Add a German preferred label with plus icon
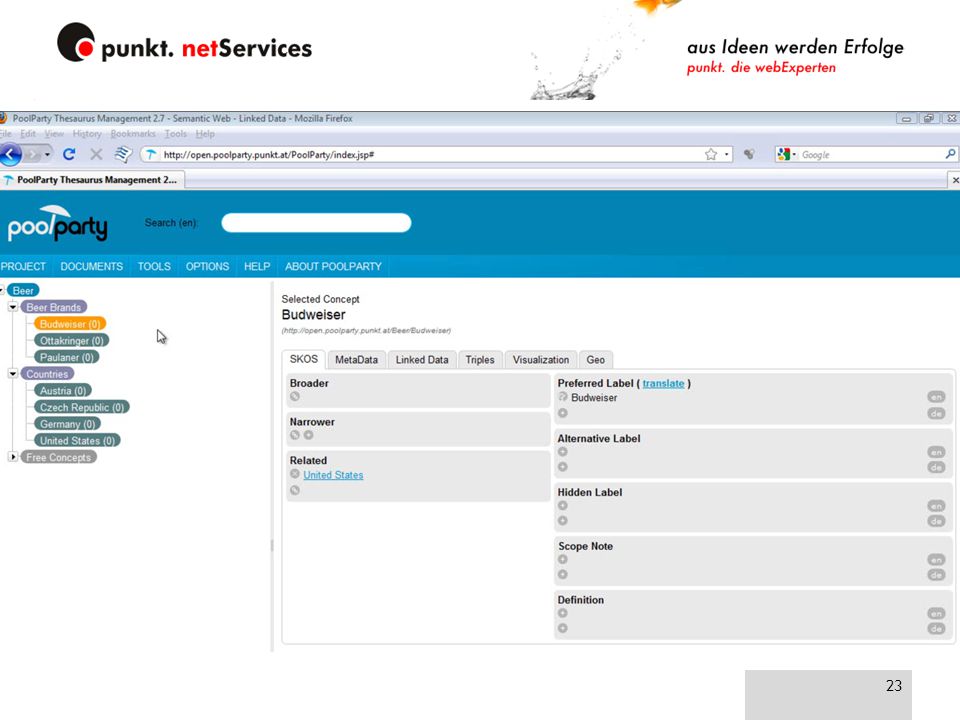960x720 pixels. 563,413
